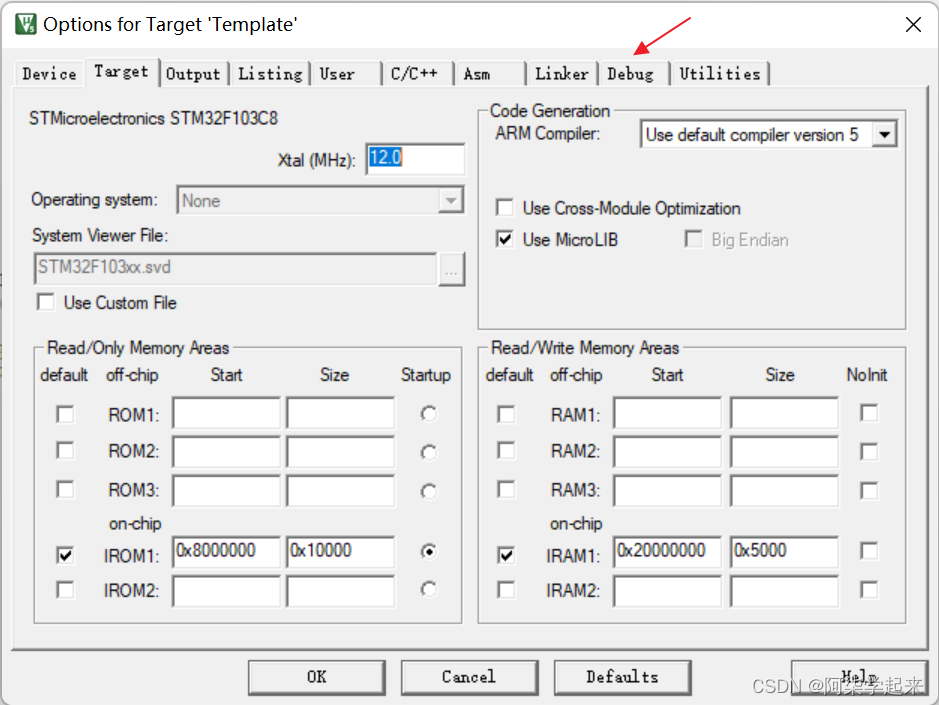Enable NoInit for RAM1
The width and height of the screenshot is (939, 705).
click(x=869, y=413)
